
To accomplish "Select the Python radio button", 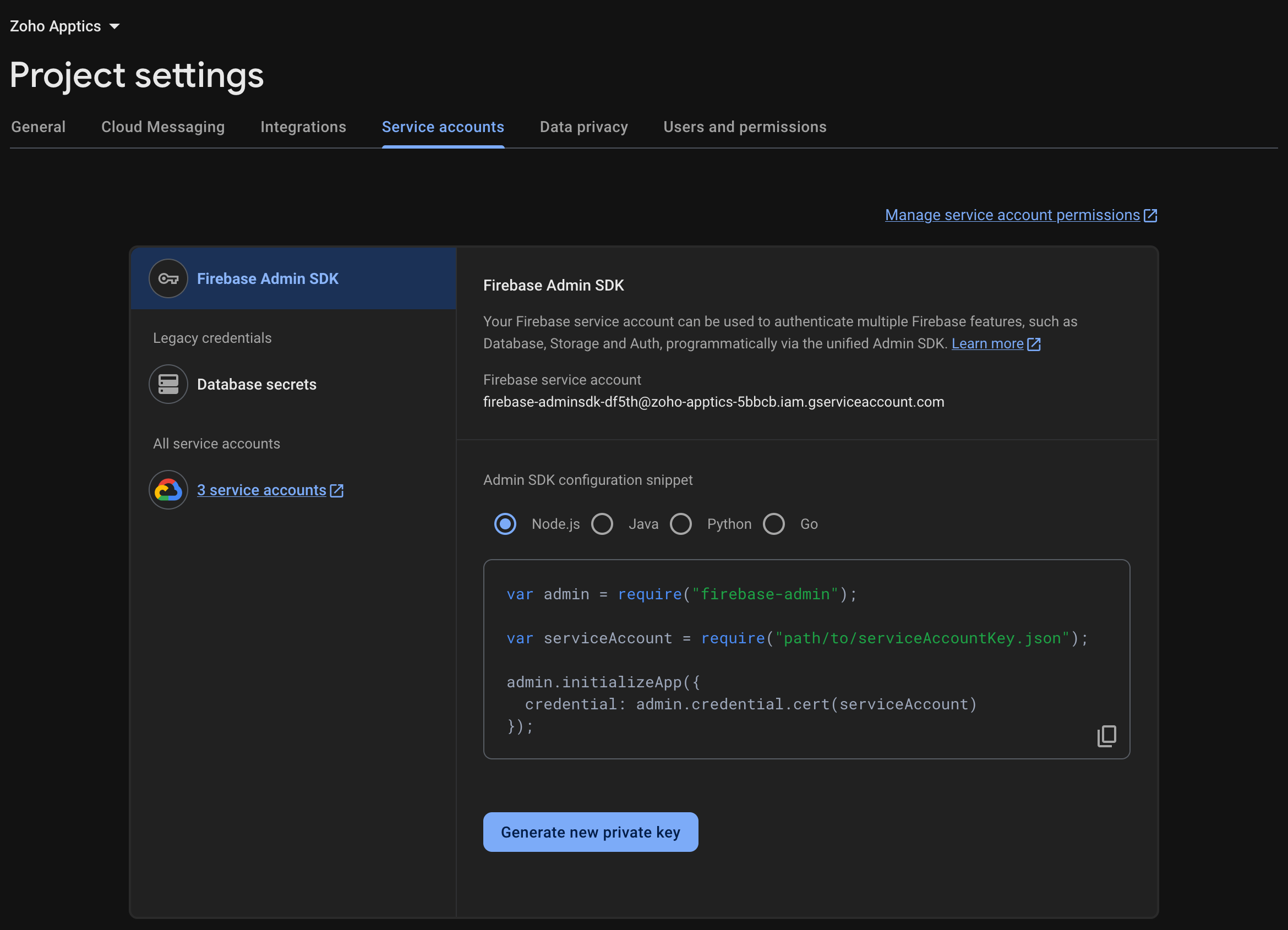I will pyautogui.click(x=680, y=524).
